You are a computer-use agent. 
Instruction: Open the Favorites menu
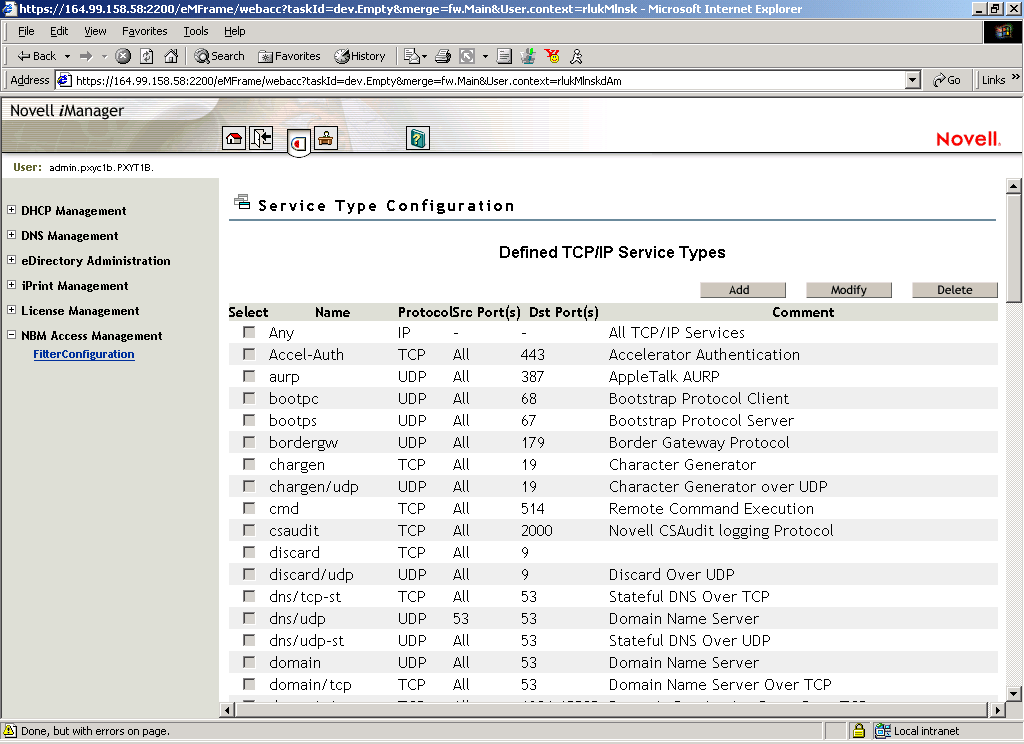tap(144, 31)
